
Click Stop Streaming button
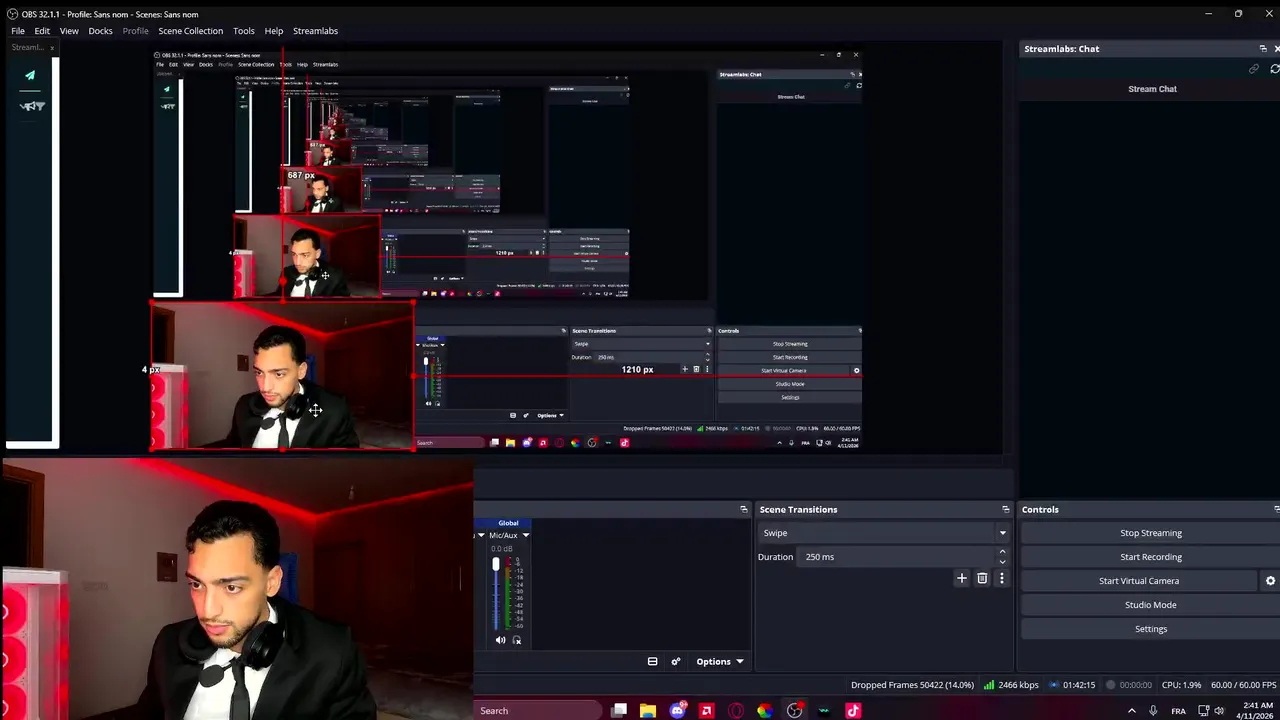1150,533
